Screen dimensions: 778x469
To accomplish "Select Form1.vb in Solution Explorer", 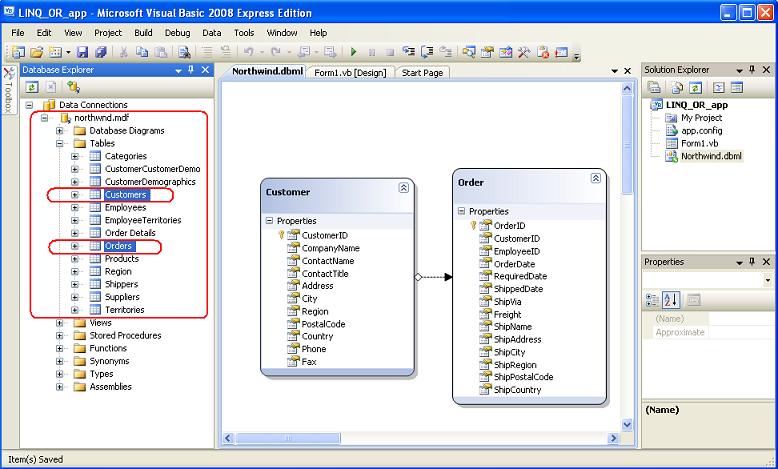I will point(700,143).
